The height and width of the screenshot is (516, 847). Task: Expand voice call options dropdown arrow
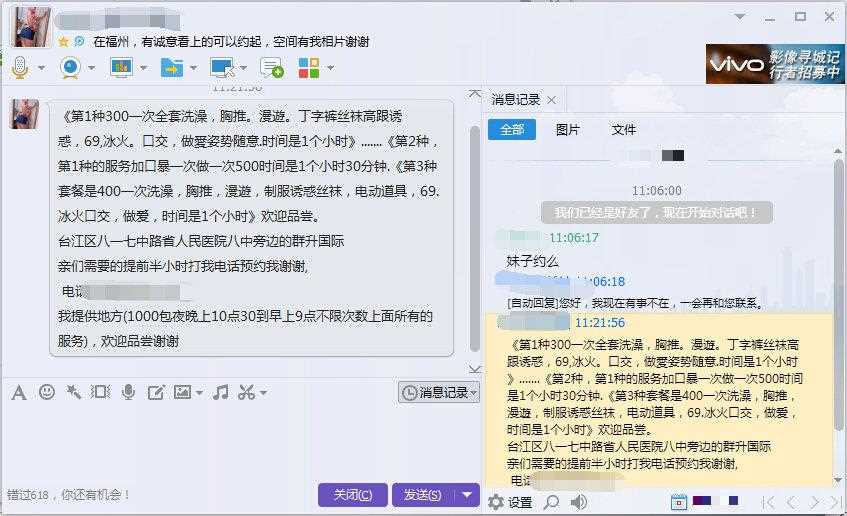pyautogui.click(x=41, y=68)
